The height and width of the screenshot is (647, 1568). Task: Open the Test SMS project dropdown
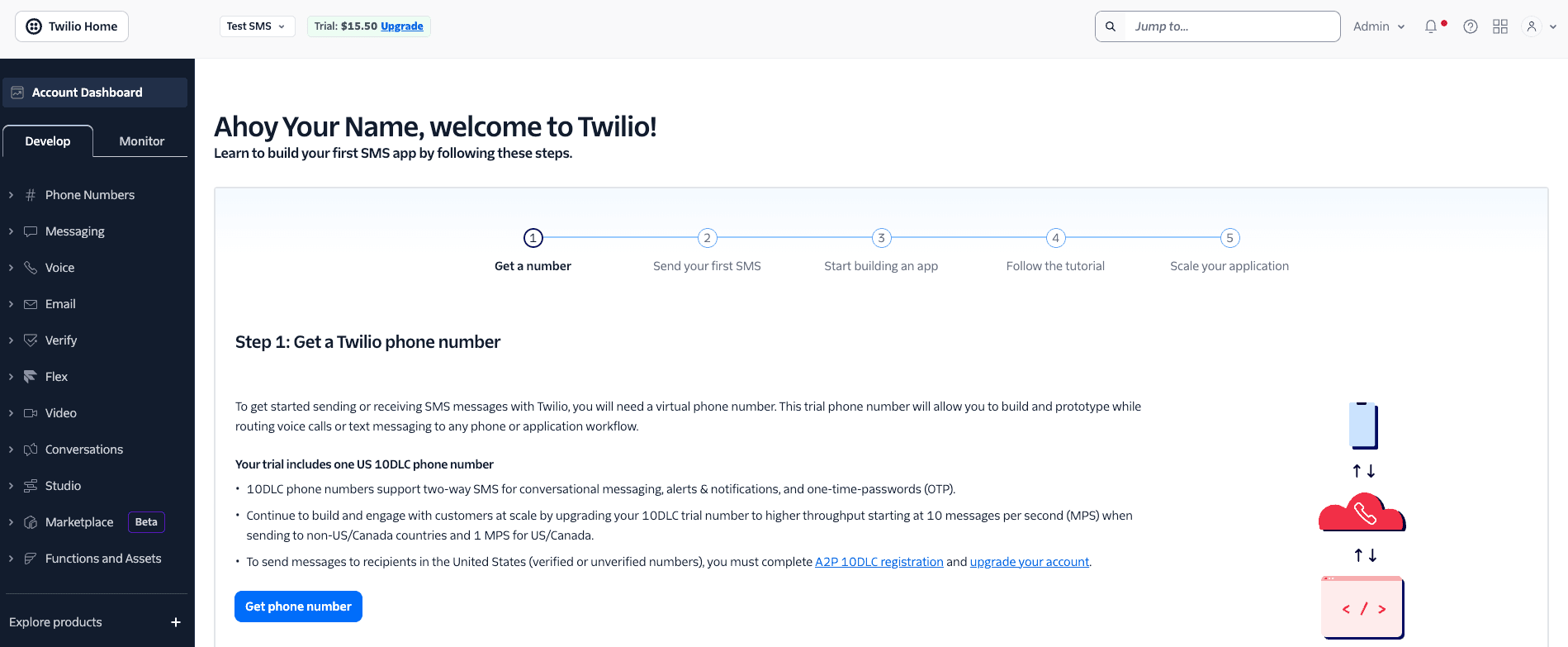coord(257,26)
